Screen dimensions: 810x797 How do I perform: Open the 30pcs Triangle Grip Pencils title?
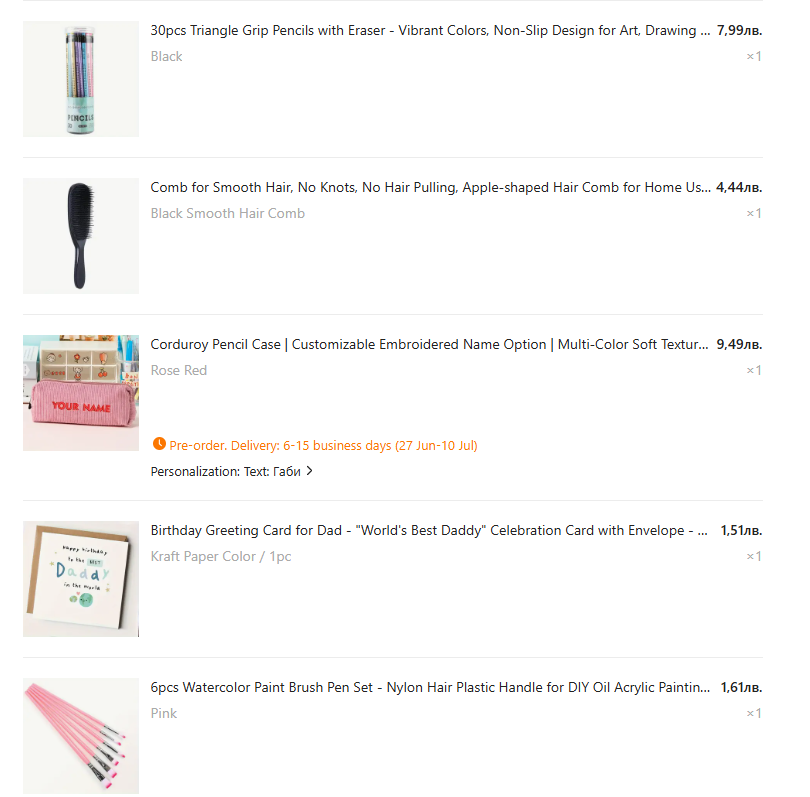[x=430, y=30]
